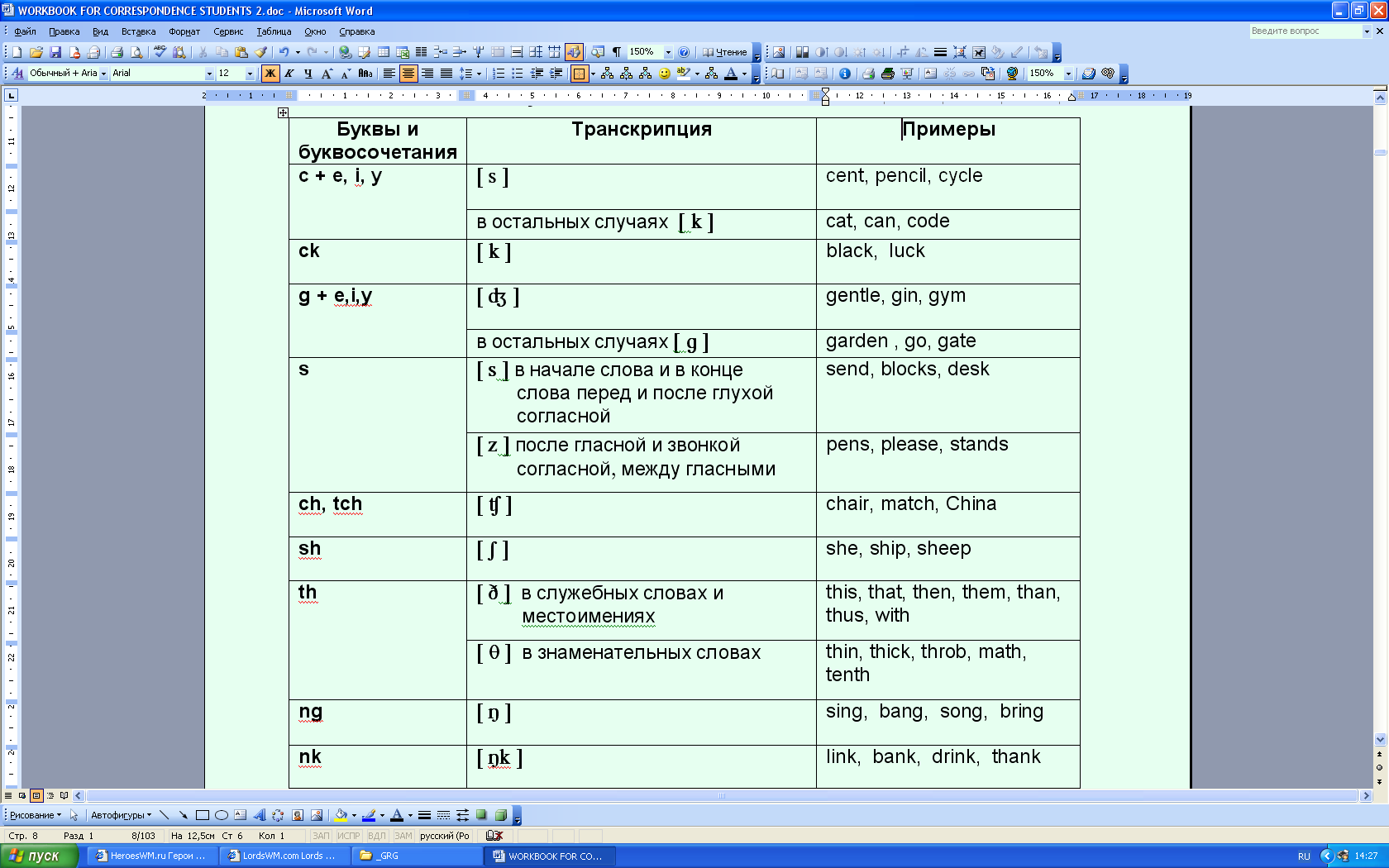This screenshot has width=1389, height=868.
Task: Open the Справка menu
Action: tap(357, 31)
